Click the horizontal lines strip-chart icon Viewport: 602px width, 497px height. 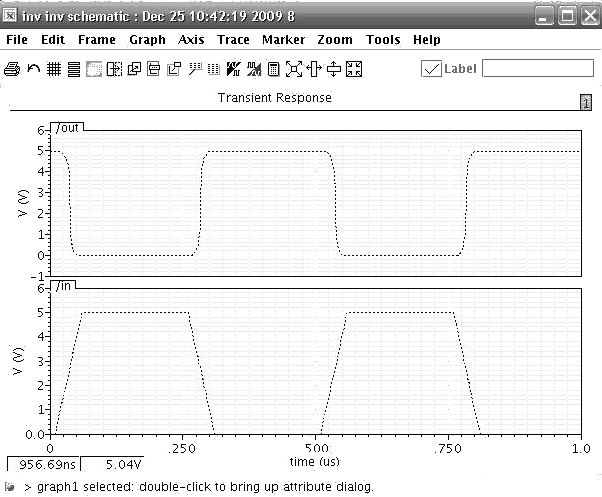74,69
